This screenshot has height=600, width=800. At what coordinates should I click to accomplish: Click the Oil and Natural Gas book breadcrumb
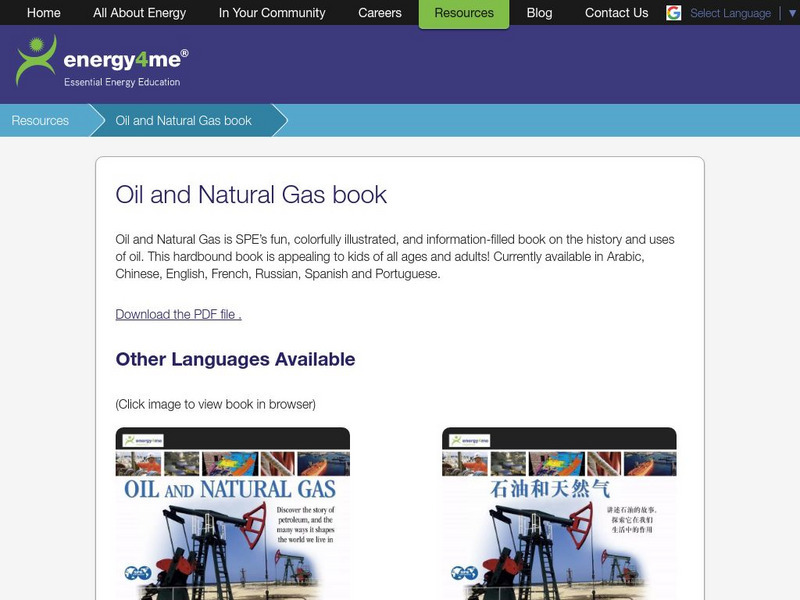pos(183,120)
